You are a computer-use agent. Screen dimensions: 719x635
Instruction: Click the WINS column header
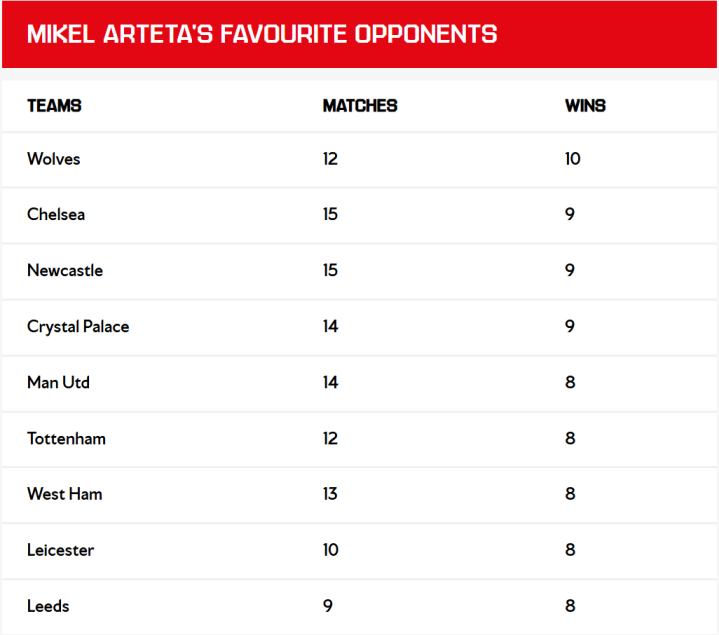coord(585,106)
